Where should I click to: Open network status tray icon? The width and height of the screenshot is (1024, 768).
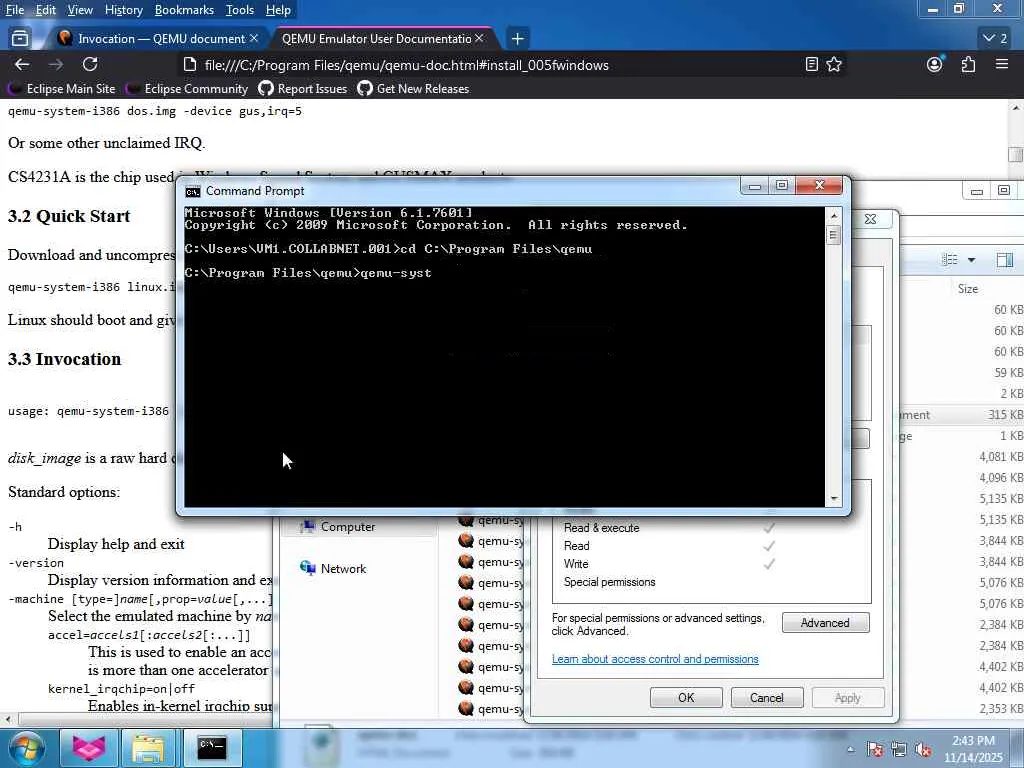pyautogui.click(x=899, y=750)
